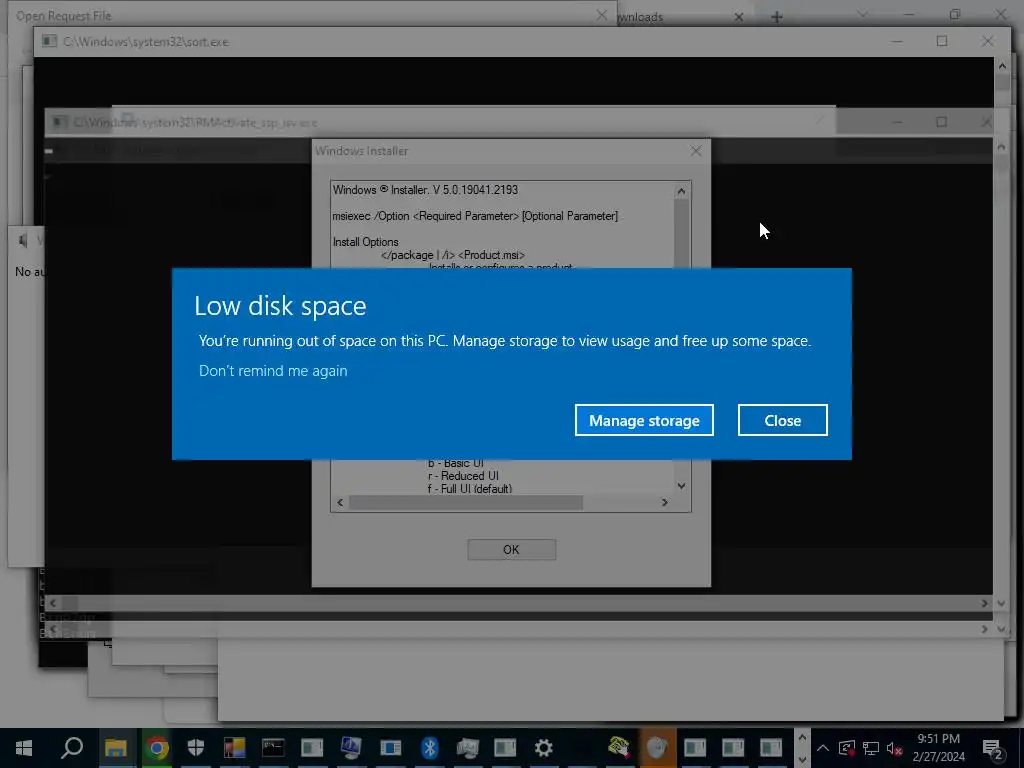Maximize the RMActivate_ssp_isv.exe console window
Screen dimensions: 1024x768
click(x=941, y=122)
